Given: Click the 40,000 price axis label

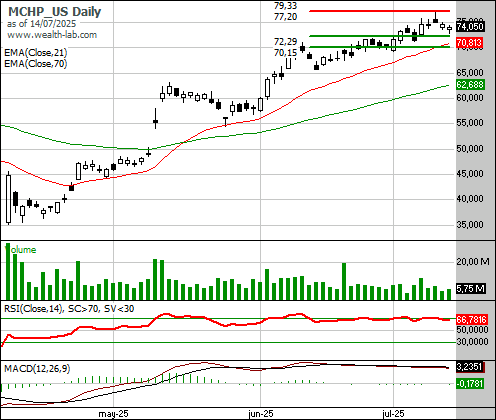Looking at the screenshot, I should click(x=470, y=199).
